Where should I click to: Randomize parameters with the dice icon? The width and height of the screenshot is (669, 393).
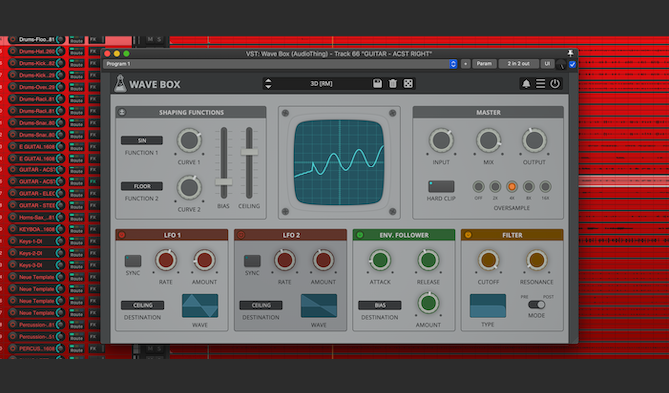[408, 84]
